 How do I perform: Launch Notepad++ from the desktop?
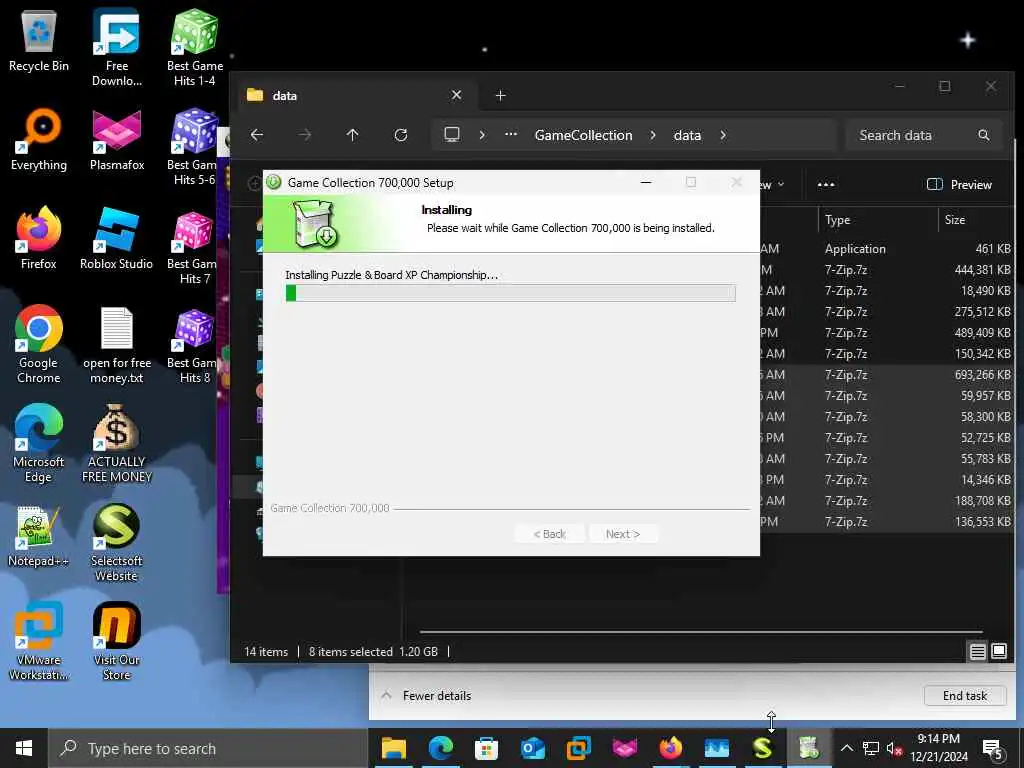pyautogui.click(x=37, y=536)
